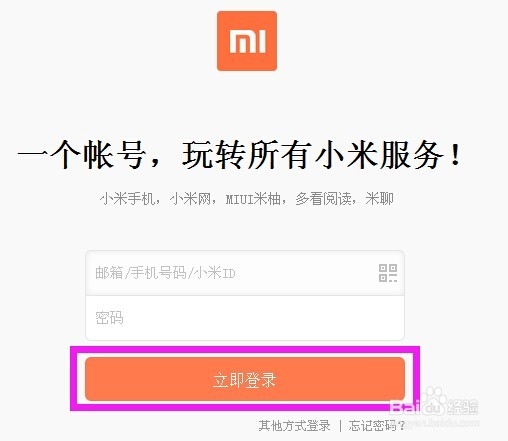This screenshot has width=508, height=441.
Task: Click the 小米手机 text in subtitle
Action: pos(127,199)
